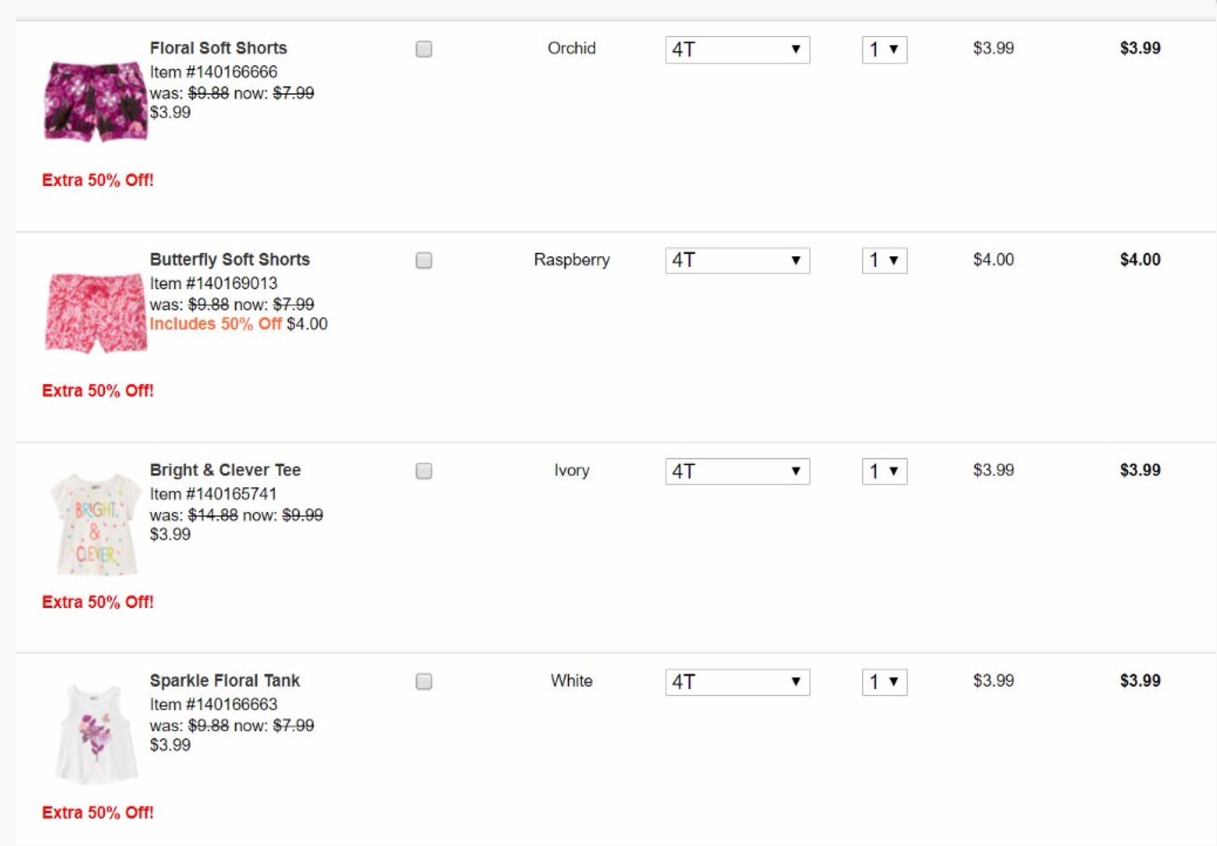Change quantity for Sparkle Floral Tank

(x=884, y=682)
